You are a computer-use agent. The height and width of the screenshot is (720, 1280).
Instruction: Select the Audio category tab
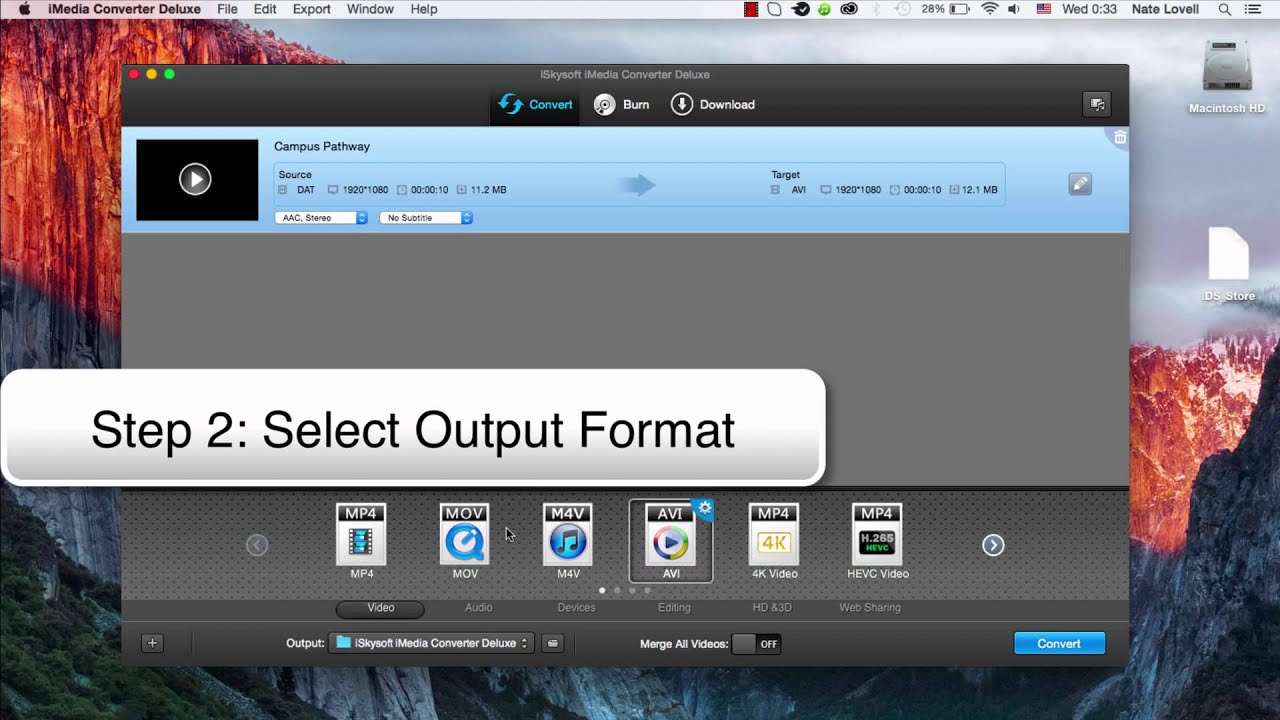click(x=478, y=608)
